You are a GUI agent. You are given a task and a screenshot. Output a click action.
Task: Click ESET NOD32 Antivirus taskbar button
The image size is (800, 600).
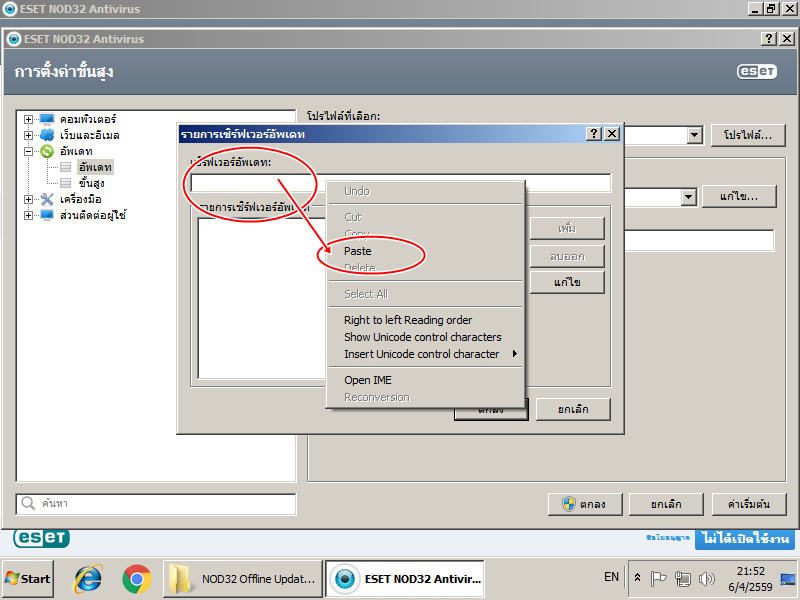click(x=405, y=579)
